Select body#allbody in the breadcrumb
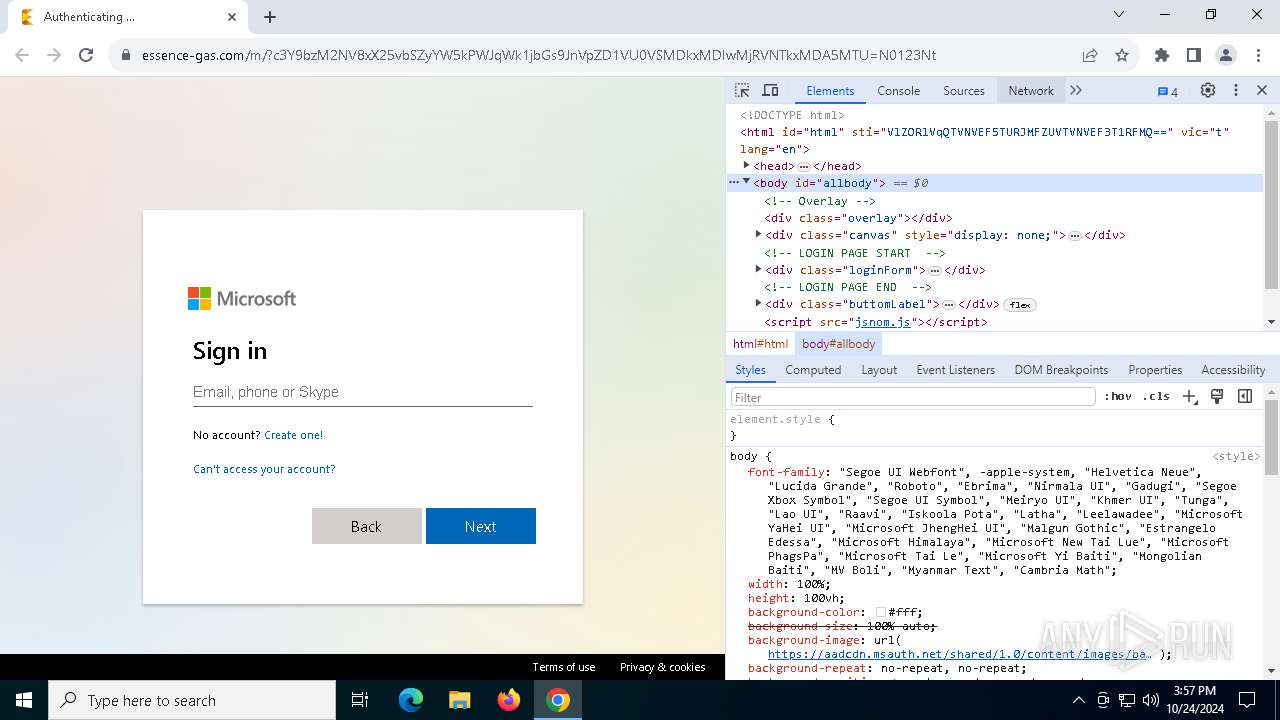The width and height of the screenshot is (1280, 720). click(838, 344)
